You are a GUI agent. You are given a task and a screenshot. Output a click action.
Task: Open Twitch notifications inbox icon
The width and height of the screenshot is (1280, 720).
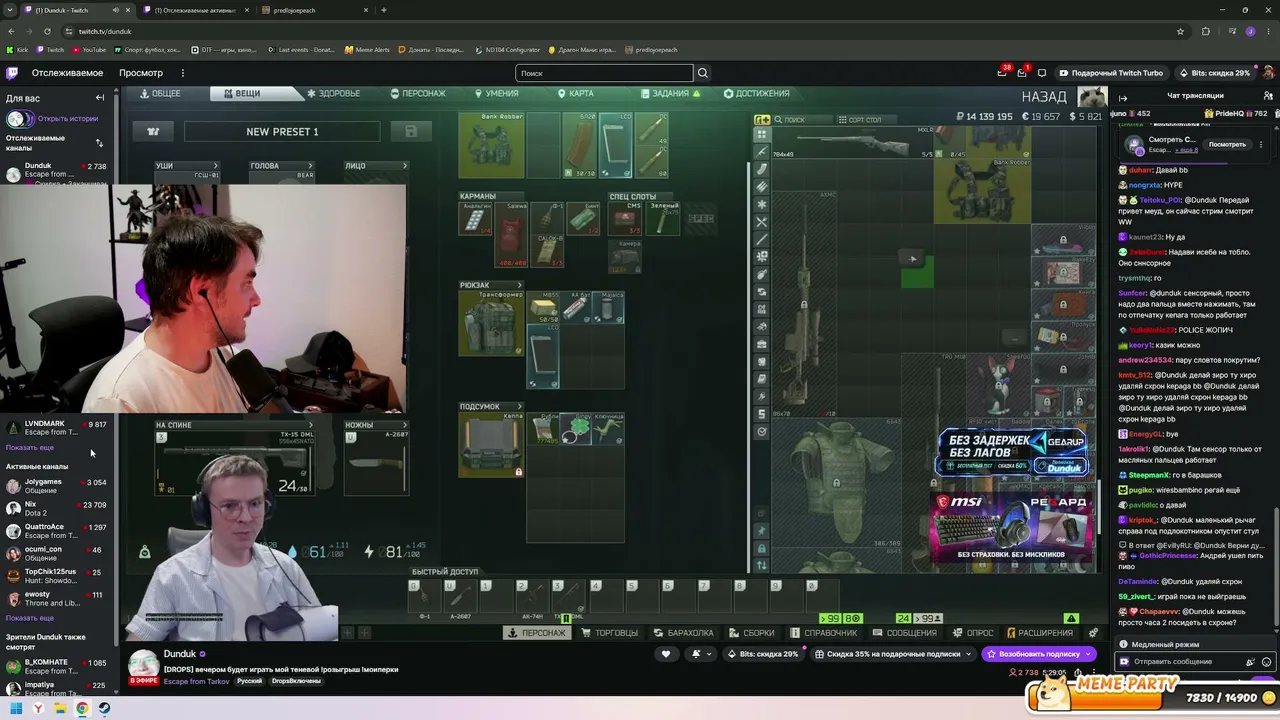[x=1022, y=73]
